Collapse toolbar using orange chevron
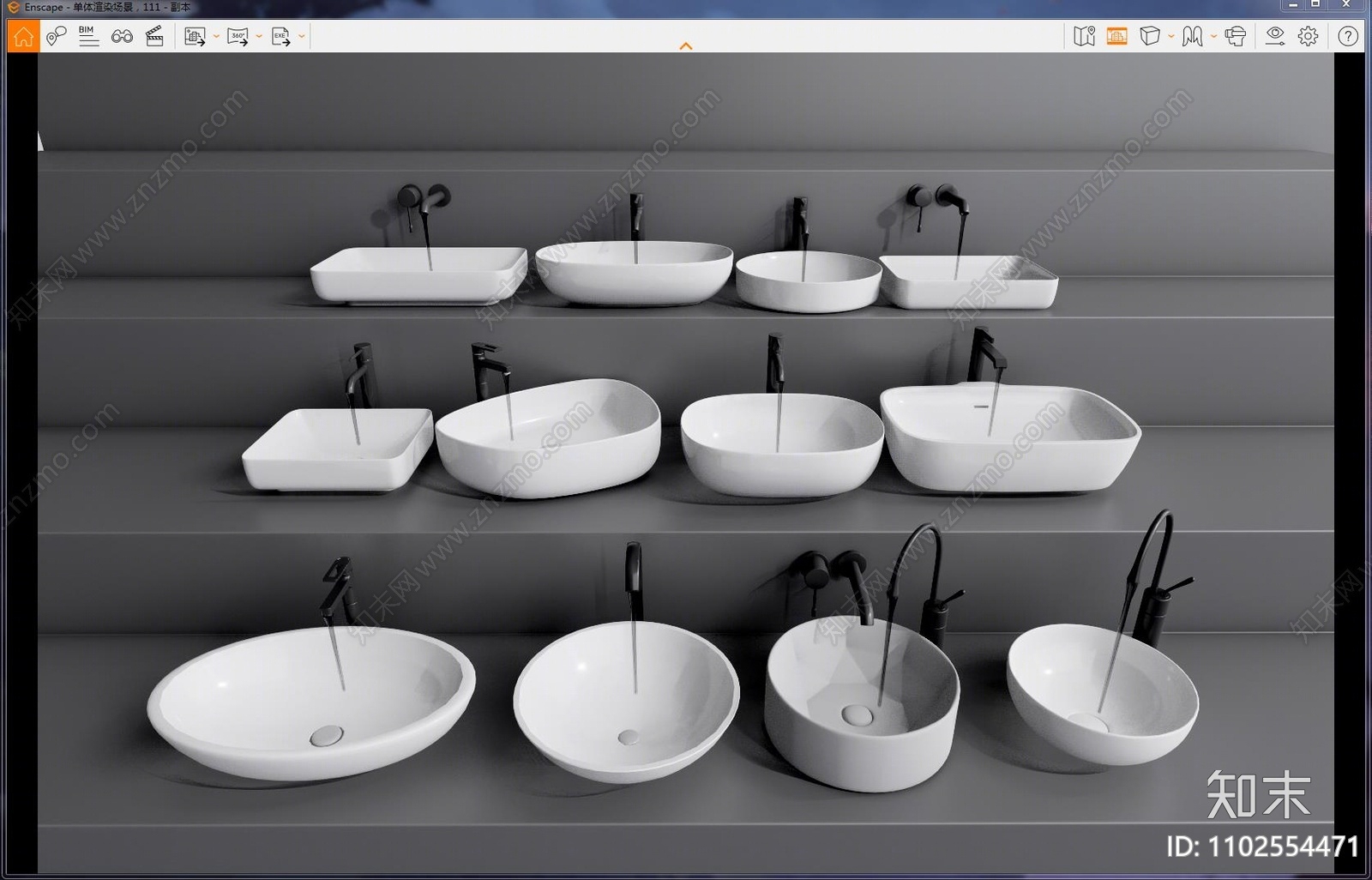 tap(686, 46)
